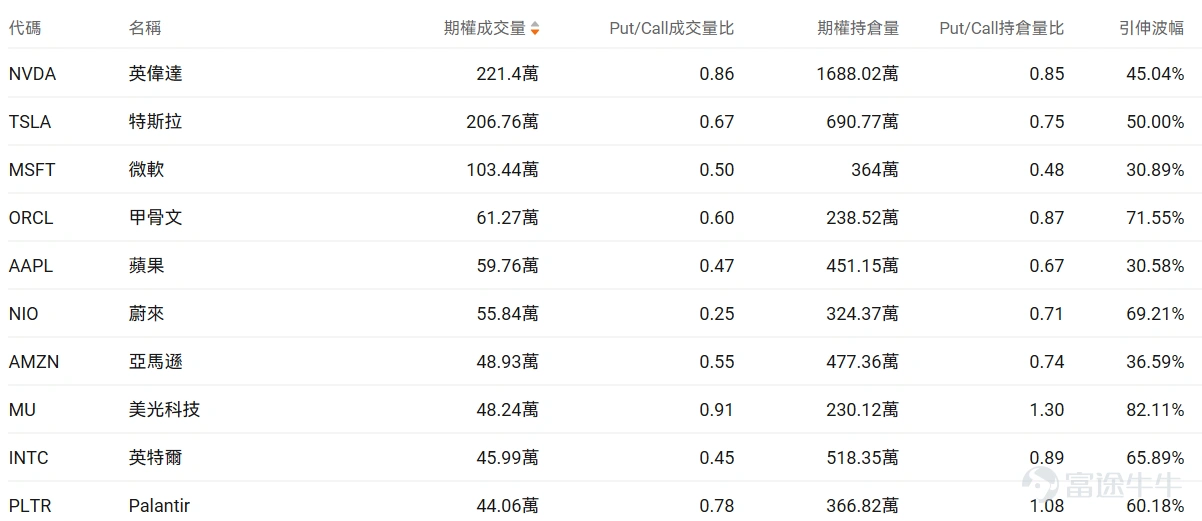The height and width of the screenshot is (521, 1202).
Task: Select stock name Palantir
Action: coord(159,506)
